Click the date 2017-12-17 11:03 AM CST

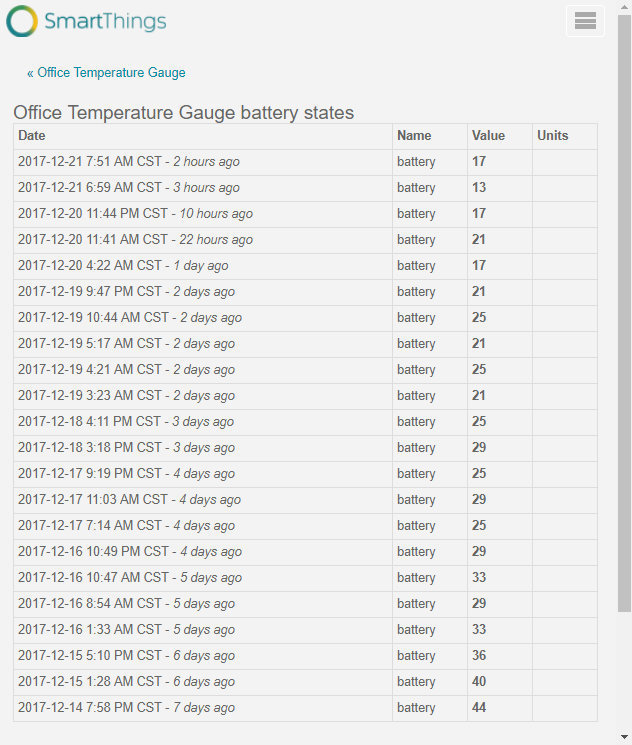click(93, 499)
